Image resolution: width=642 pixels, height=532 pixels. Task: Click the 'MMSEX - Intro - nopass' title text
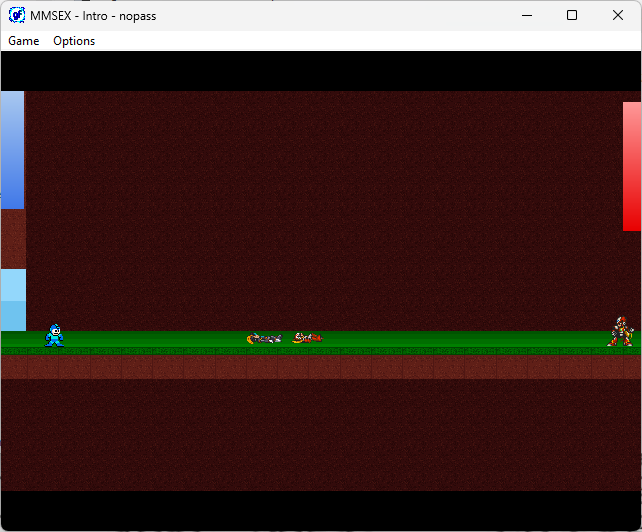[x=93, y=16]
